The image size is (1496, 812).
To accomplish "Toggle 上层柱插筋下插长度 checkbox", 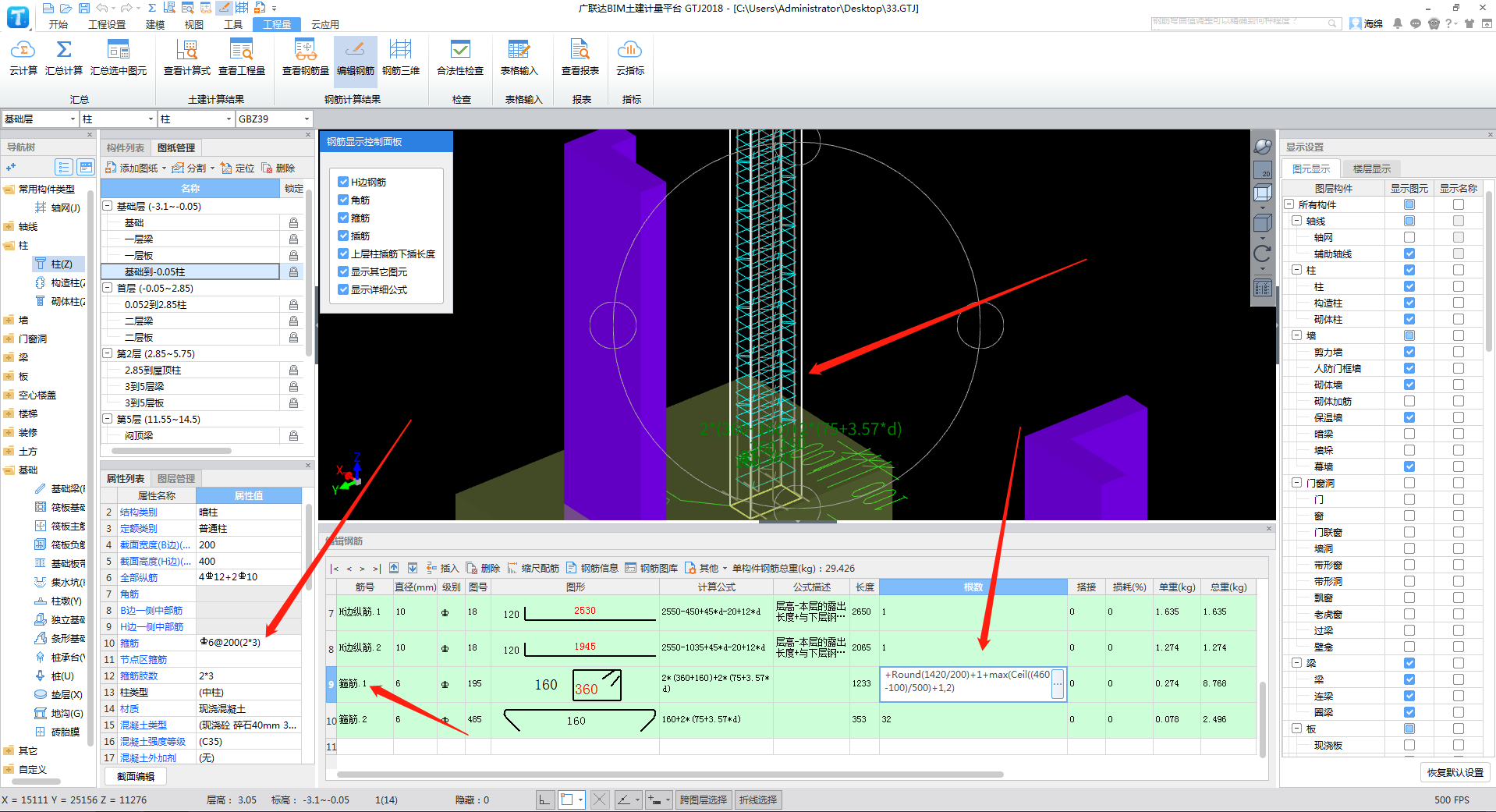I will [343, 254].
